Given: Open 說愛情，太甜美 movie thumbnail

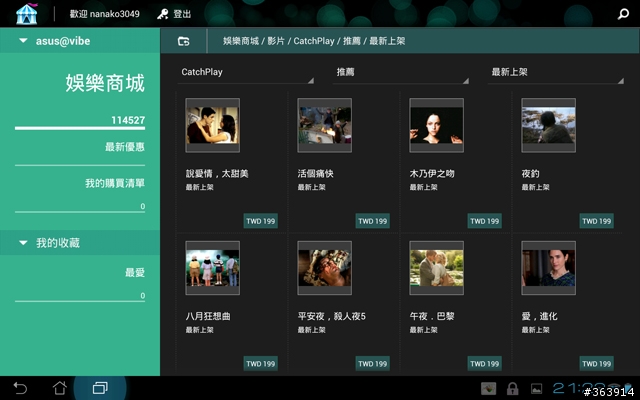Looking at the screenshot, I should (x=213, y=125).
